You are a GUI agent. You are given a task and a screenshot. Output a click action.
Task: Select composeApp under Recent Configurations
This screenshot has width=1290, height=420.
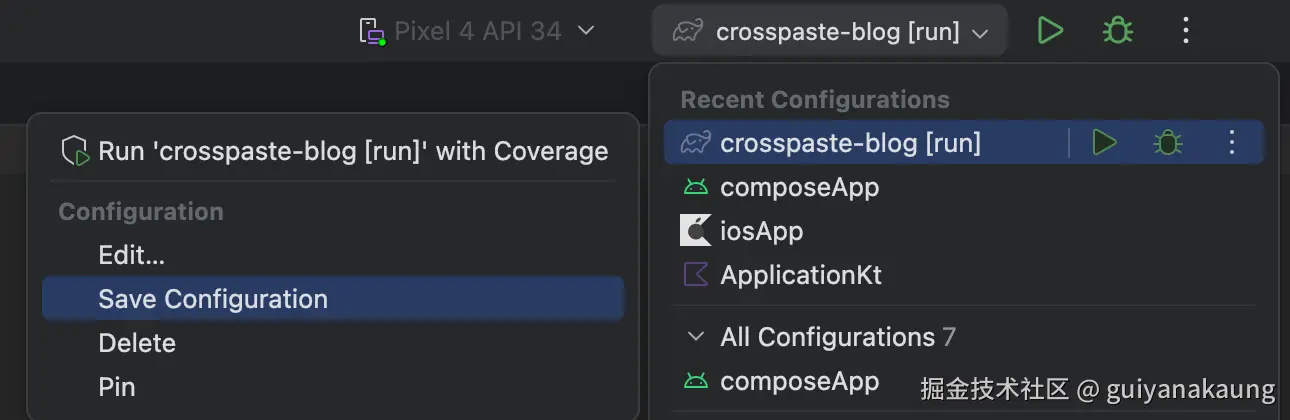click(x=799, y=187)
